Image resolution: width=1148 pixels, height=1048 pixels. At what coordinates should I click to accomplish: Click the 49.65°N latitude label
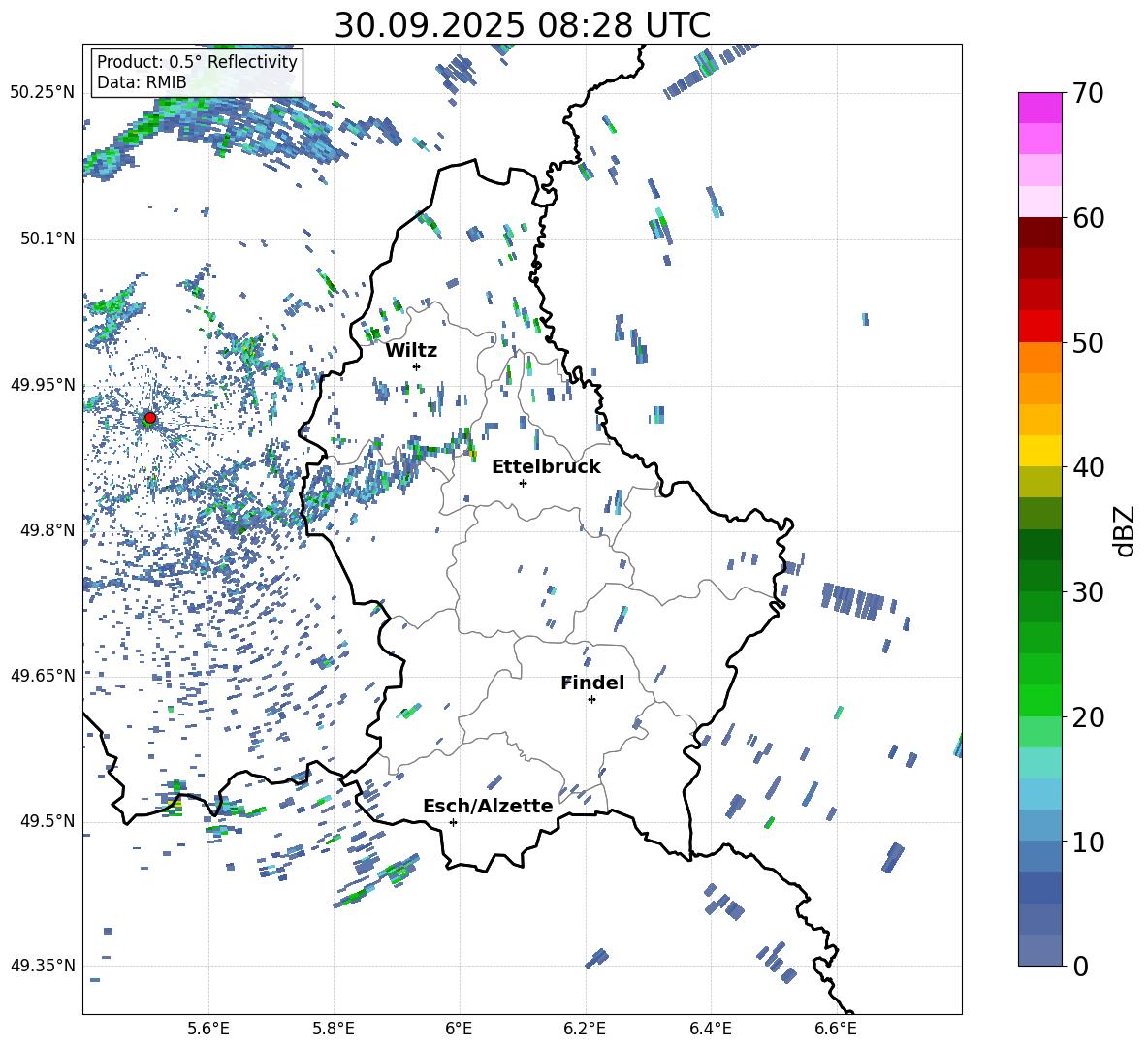43,675
